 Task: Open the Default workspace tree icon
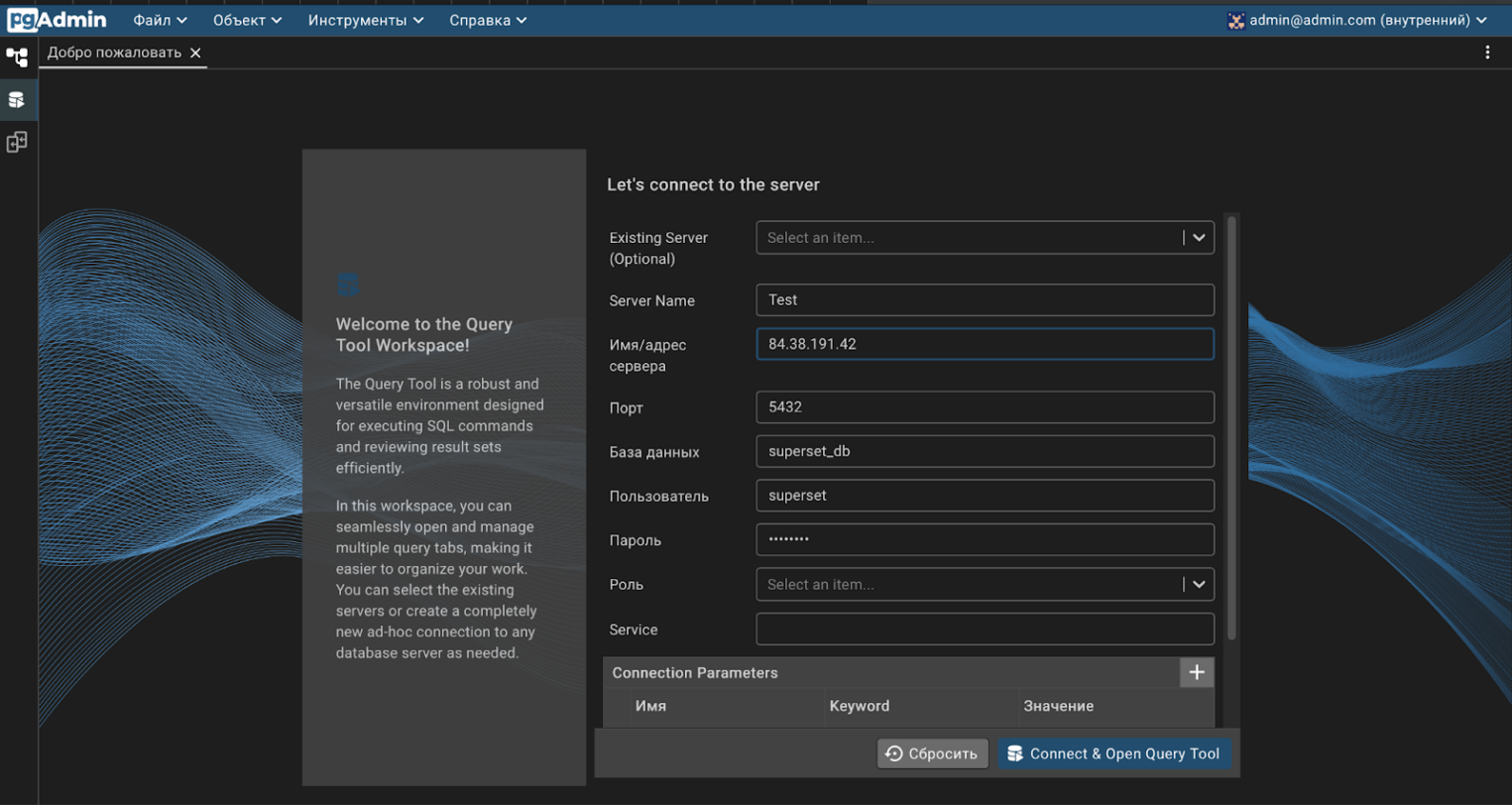[x=17, y=57]
